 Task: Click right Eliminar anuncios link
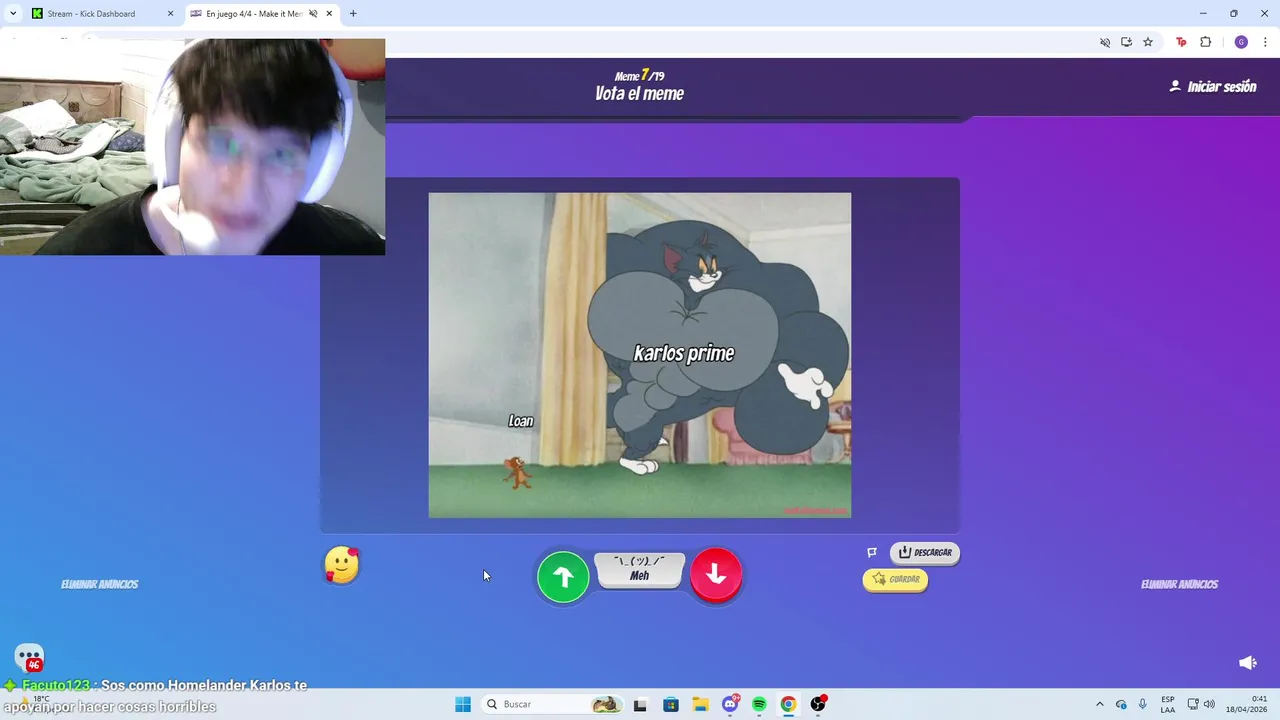[x=1180, y=584]
